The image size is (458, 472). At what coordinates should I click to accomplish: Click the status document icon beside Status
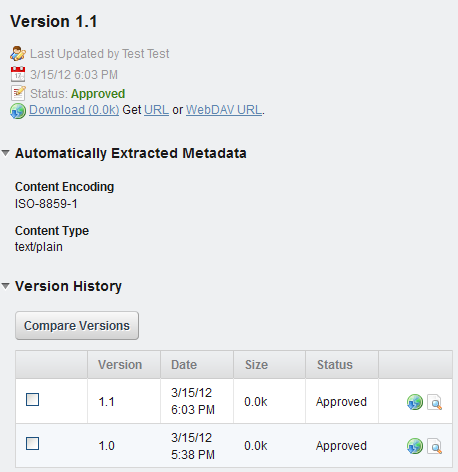18,93
